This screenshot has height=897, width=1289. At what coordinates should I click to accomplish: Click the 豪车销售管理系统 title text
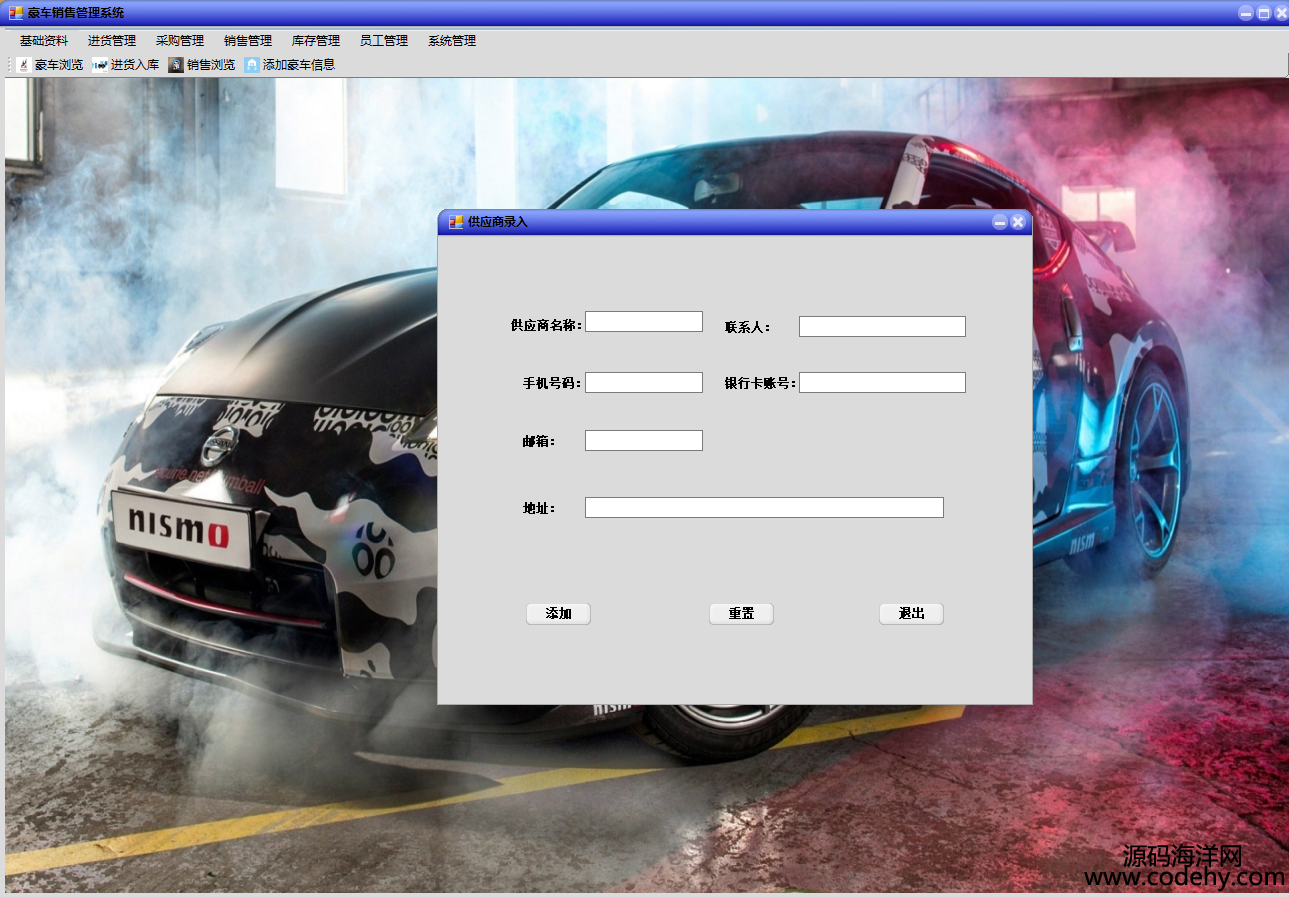[76, 13]
